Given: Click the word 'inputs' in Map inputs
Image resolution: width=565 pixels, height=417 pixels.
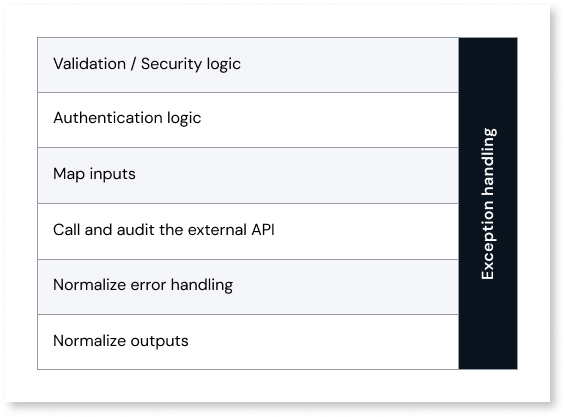Looking at the screenshot, I should point(112,174).
